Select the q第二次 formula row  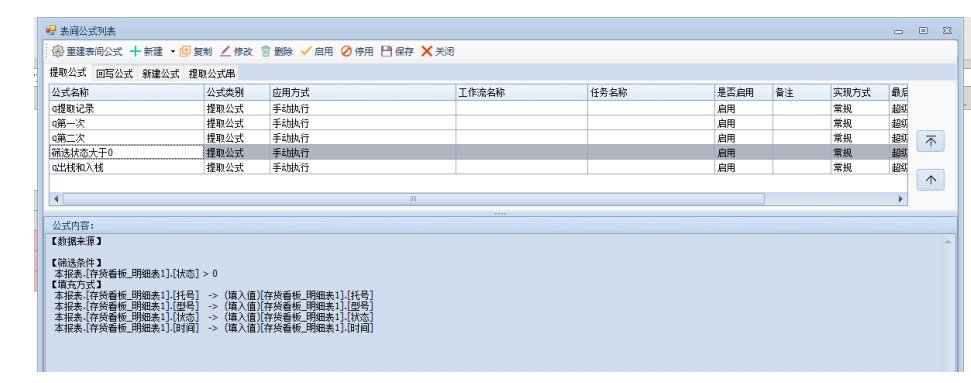click(x=478, y=138)
